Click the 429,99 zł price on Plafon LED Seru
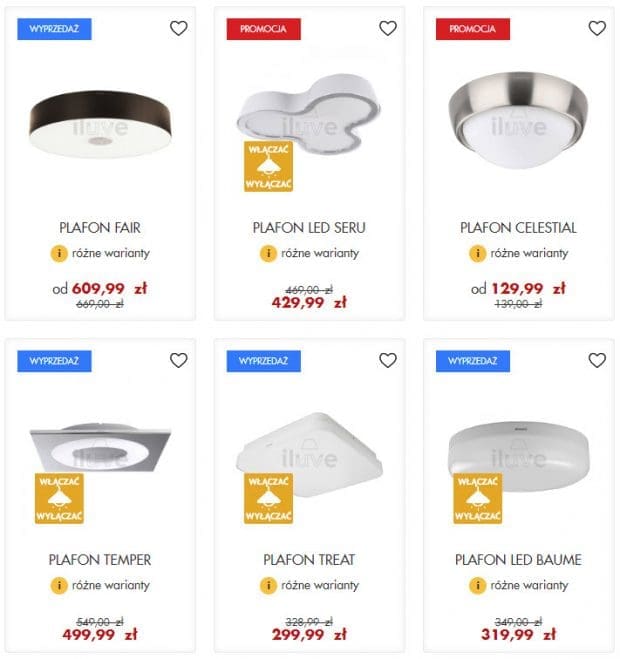The height and width of the screenshot is (659, 620). pyautogui.click(x=309, y=303)
